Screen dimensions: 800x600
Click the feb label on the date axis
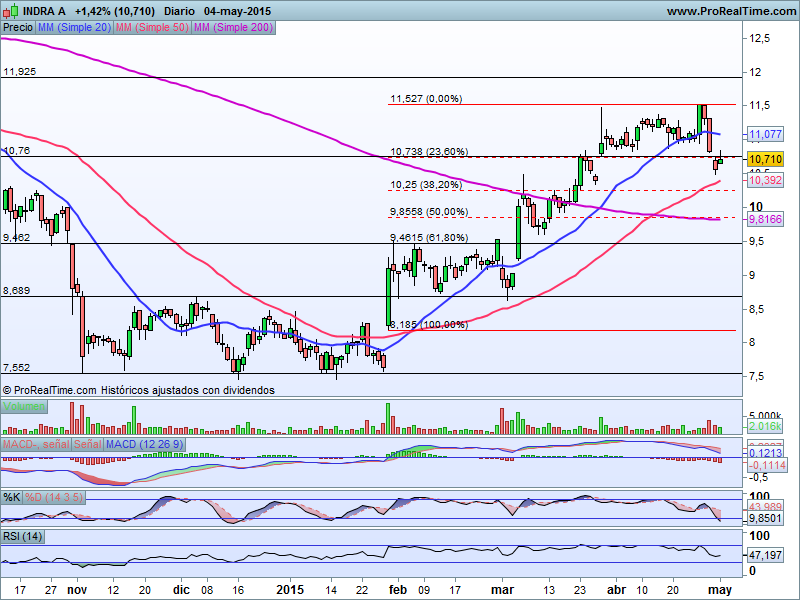398,590
